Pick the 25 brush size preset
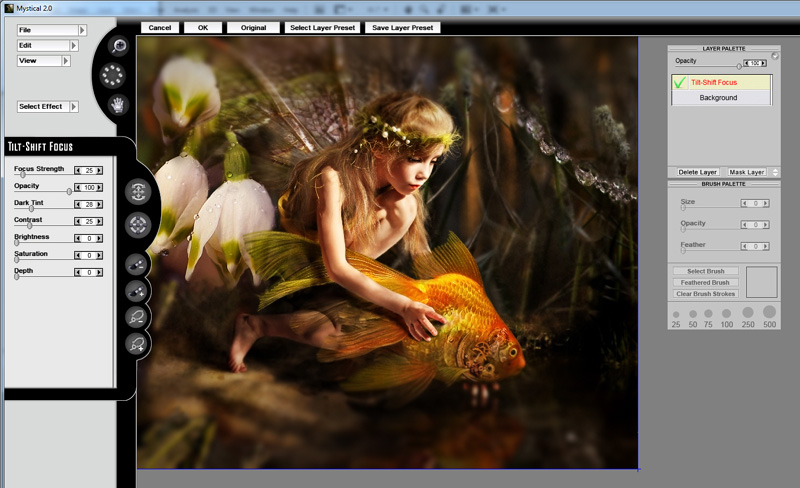The image size is (800, 488). 676,314
